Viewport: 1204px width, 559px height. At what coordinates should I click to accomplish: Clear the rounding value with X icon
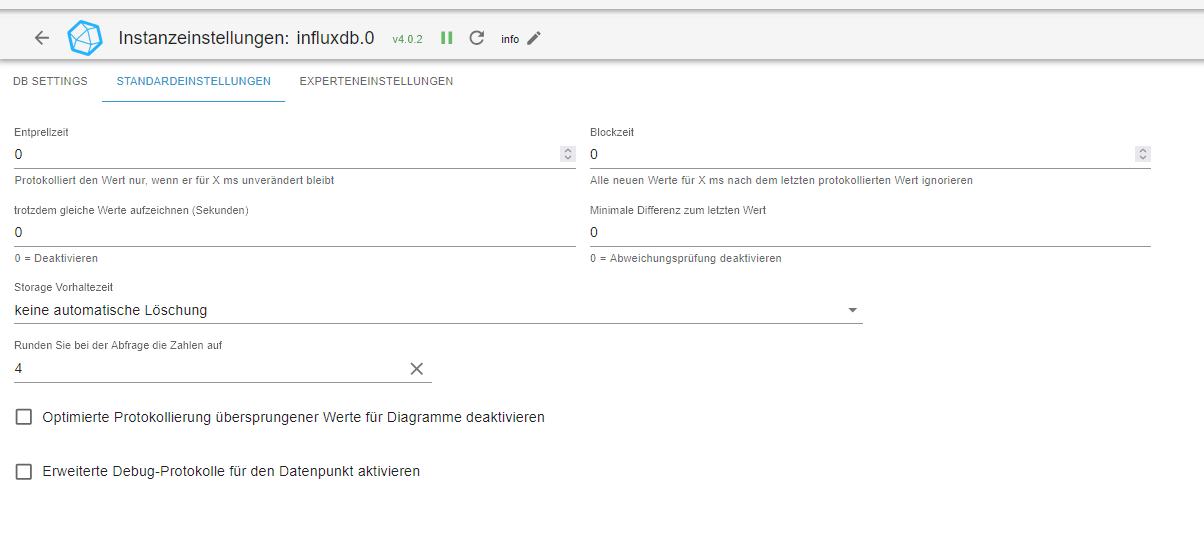[417, 369]
